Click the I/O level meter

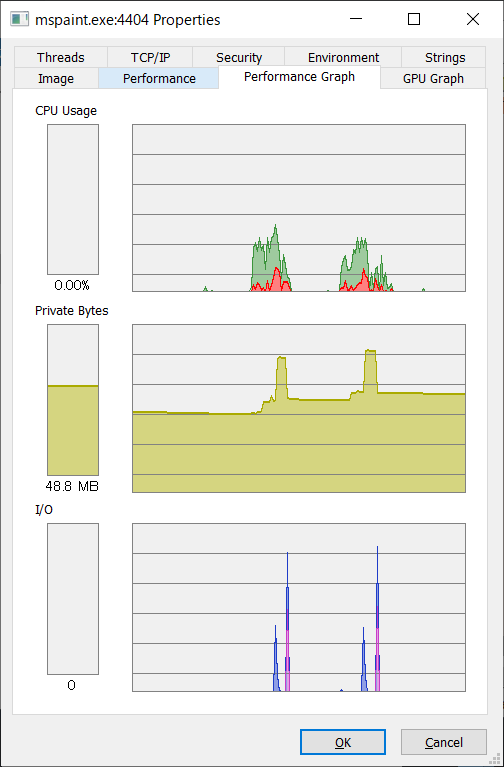click(73, 599)
